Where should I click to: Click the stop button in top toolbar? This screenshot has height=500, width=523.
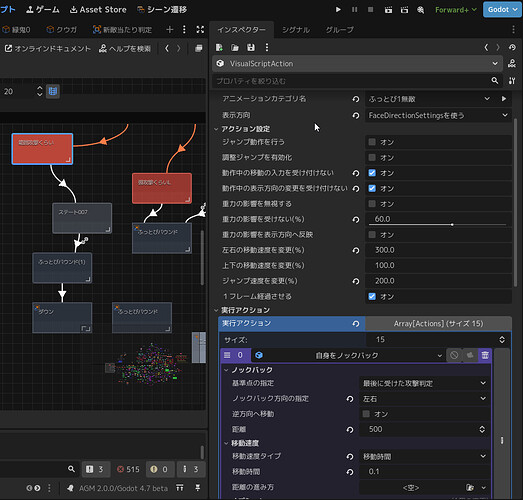(x=371, y=10)
